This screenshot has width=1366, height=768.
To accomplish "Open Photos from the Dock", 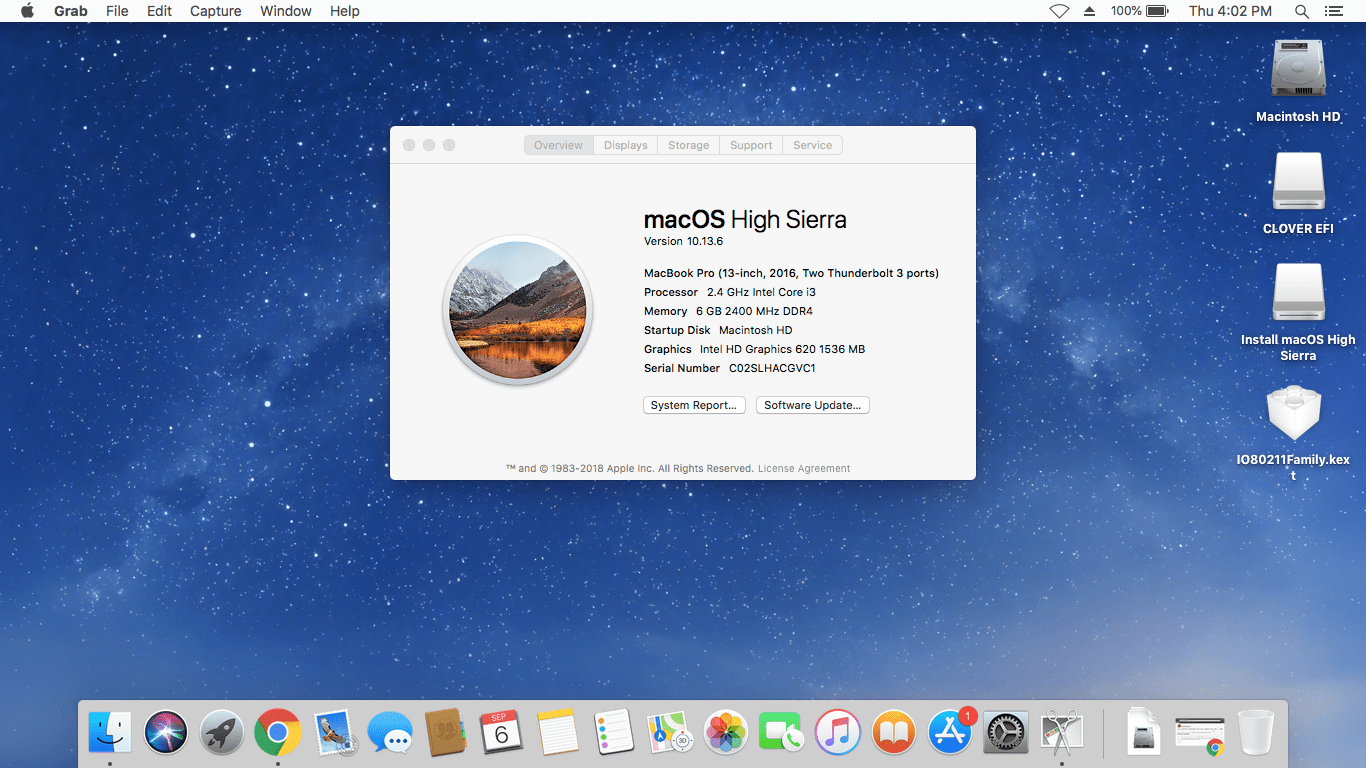I will pyautogui.click(x=726, y=733).
